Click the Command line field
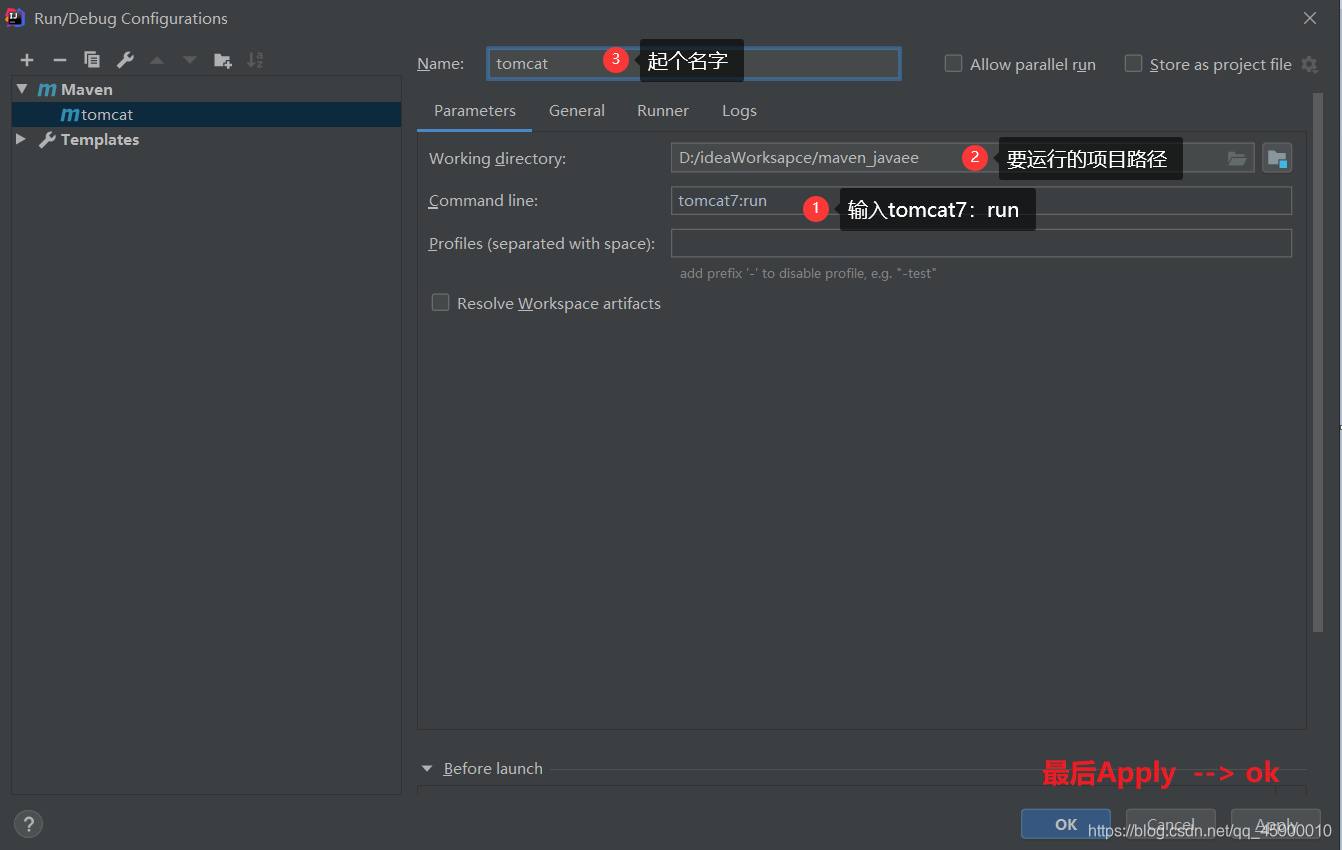 pyautogui.click(x=981, y=200)
